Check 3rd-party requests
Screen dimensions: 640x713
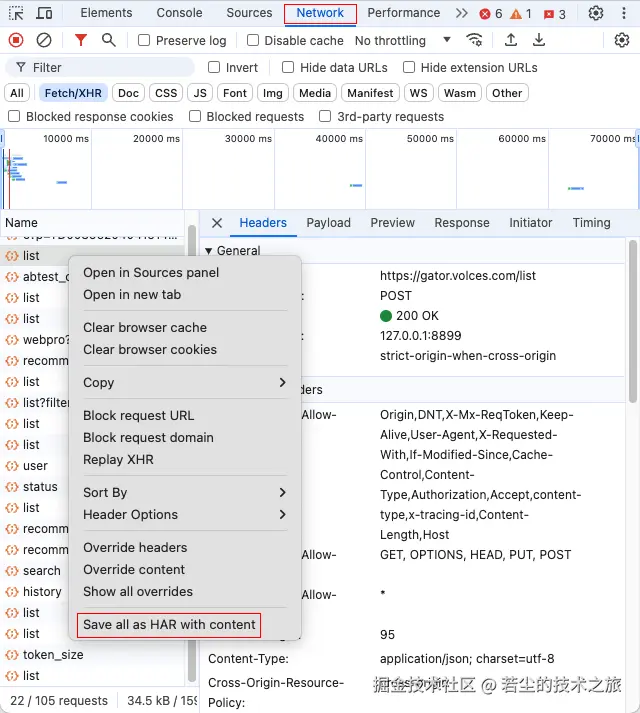325,116
